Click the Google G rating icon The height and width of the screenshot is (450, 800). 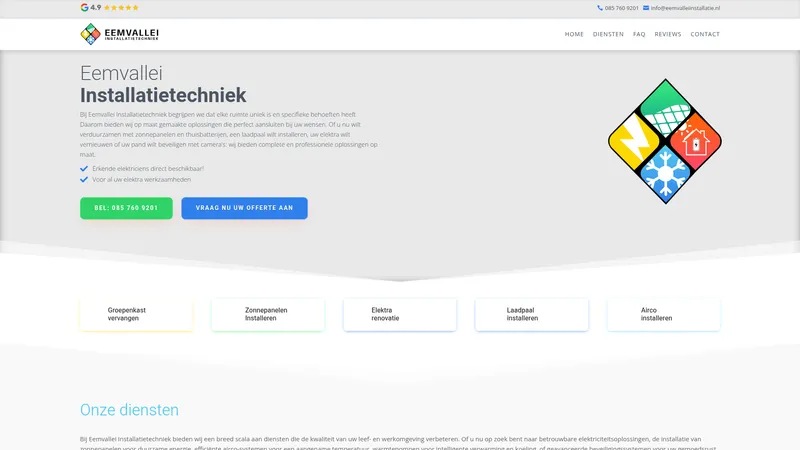click(x=84, y=8)
